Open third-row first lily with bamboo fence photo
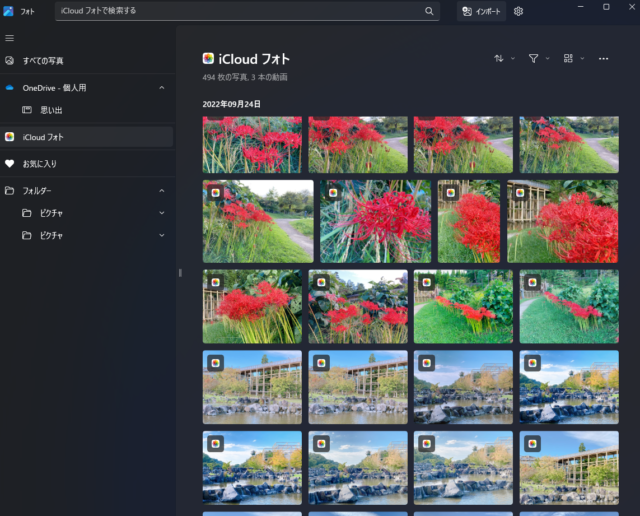This screenshot has width=640, height=516. point(252,306)
